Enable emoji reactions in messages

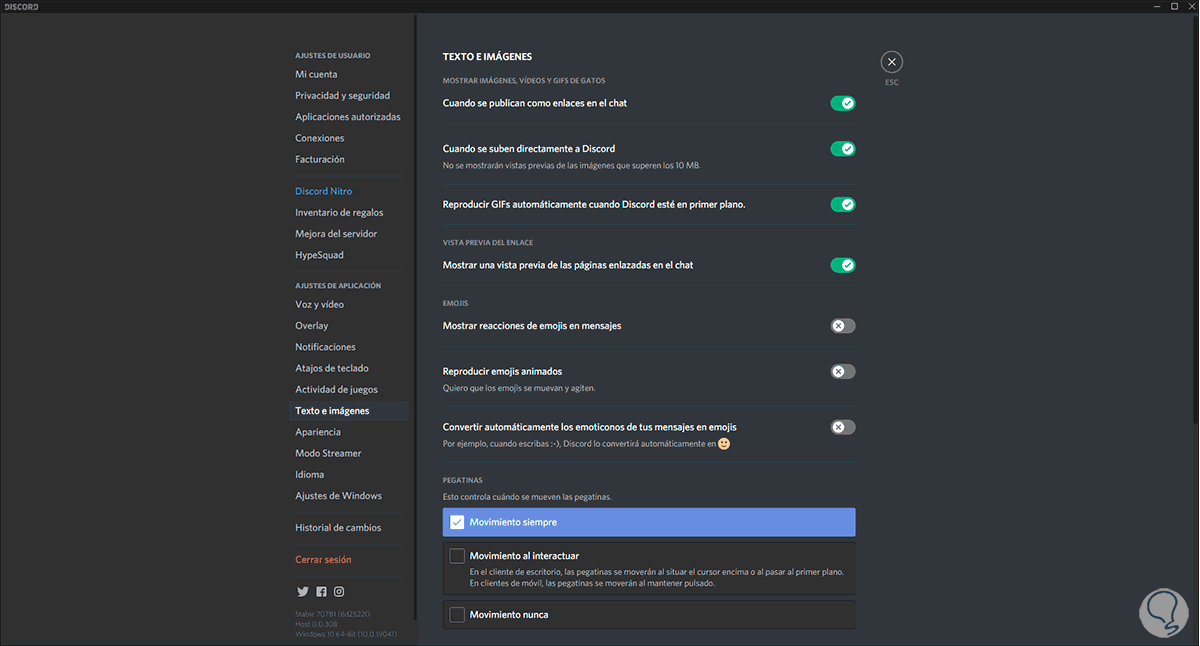click(x=842, y=326)
